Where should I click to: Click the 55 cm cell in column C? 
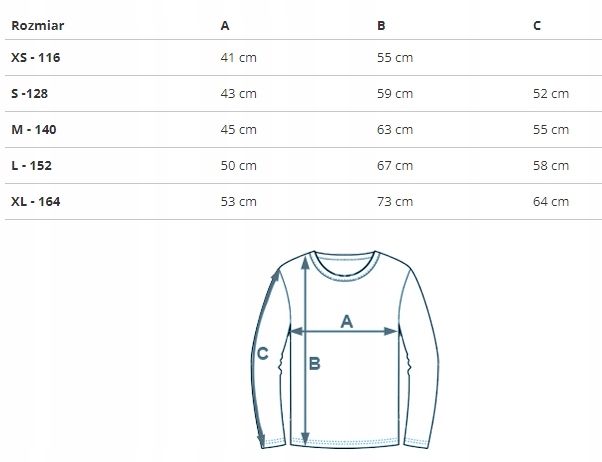click(551, 129)
